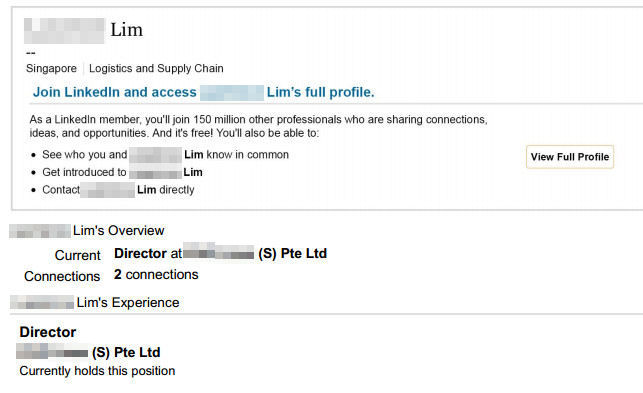Click the Contact Lim directly bullet
This screenshot has height=393, width=643.
tap(118, 190)
